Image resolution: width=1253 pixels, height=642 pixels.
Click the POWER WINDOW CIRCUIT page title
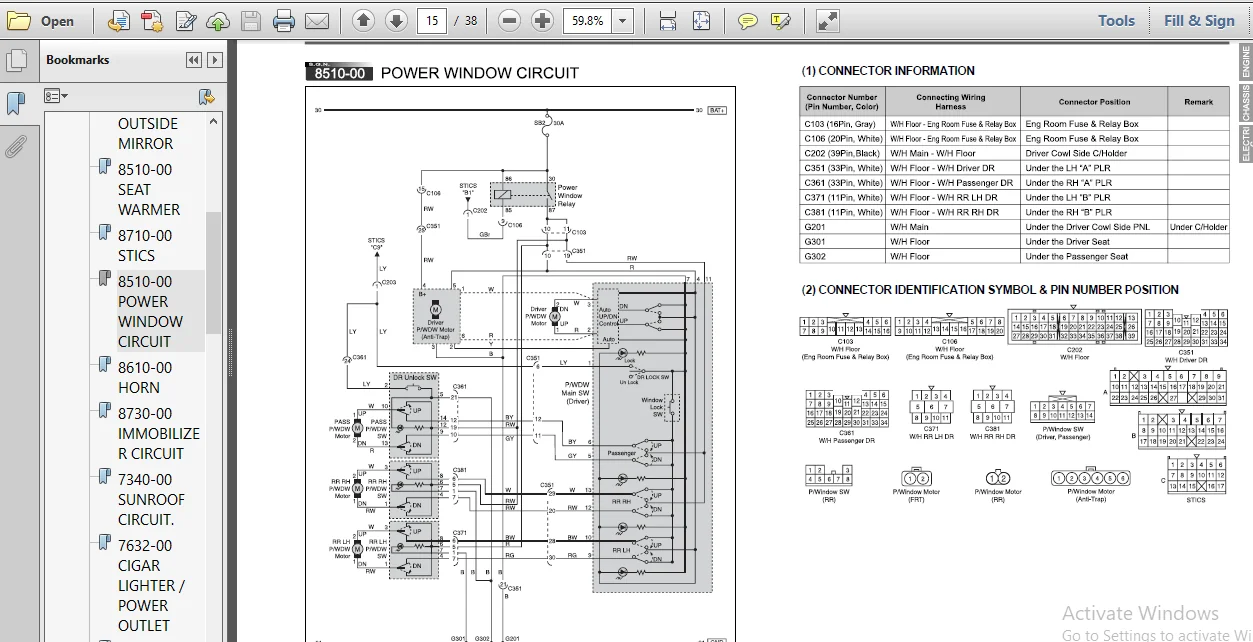[480, 73]
